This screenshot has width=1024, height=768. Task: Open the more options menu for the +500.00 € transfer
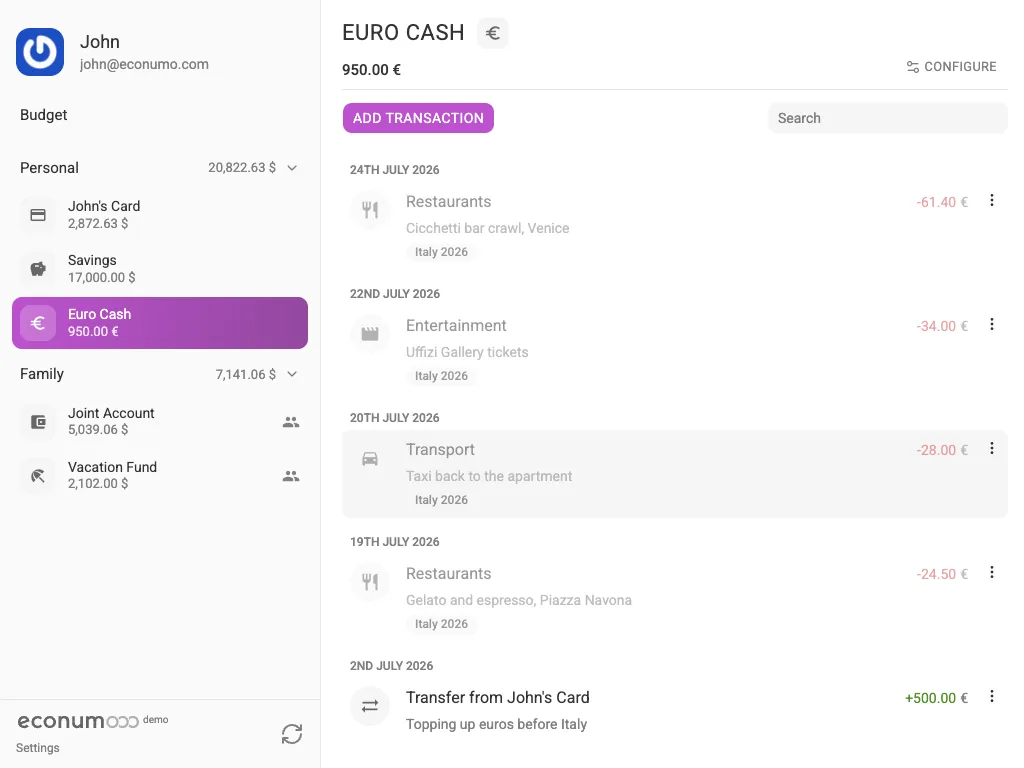pos(991,697)
